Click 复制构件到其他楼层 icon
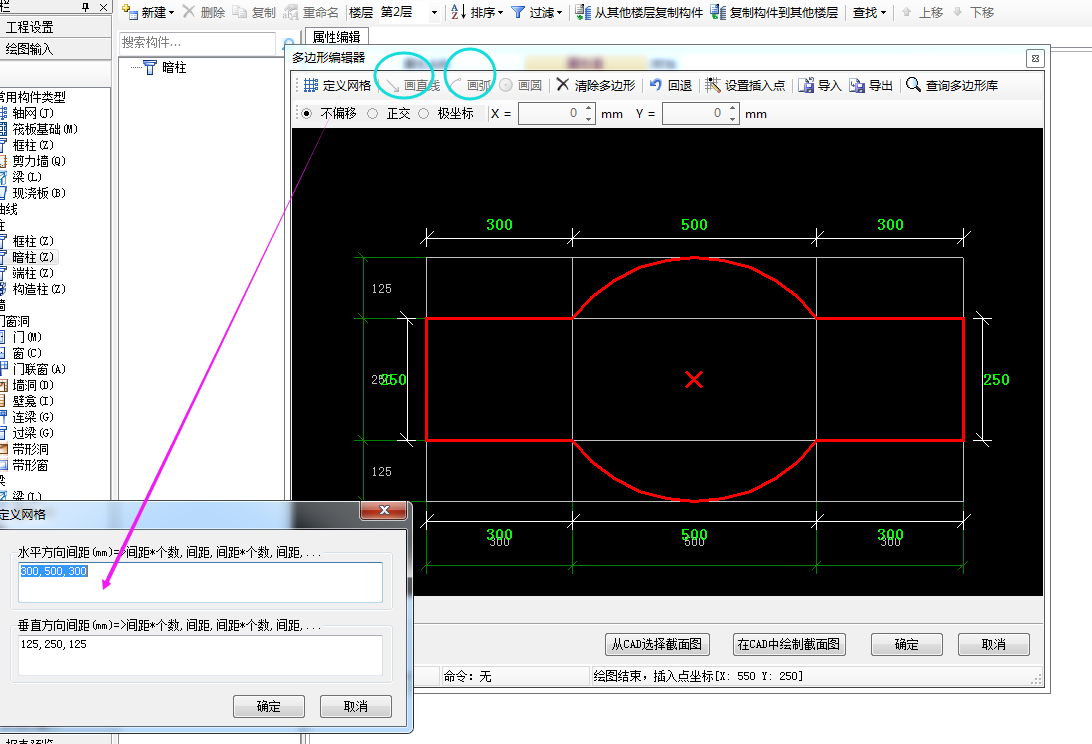 tap(718, 12)
